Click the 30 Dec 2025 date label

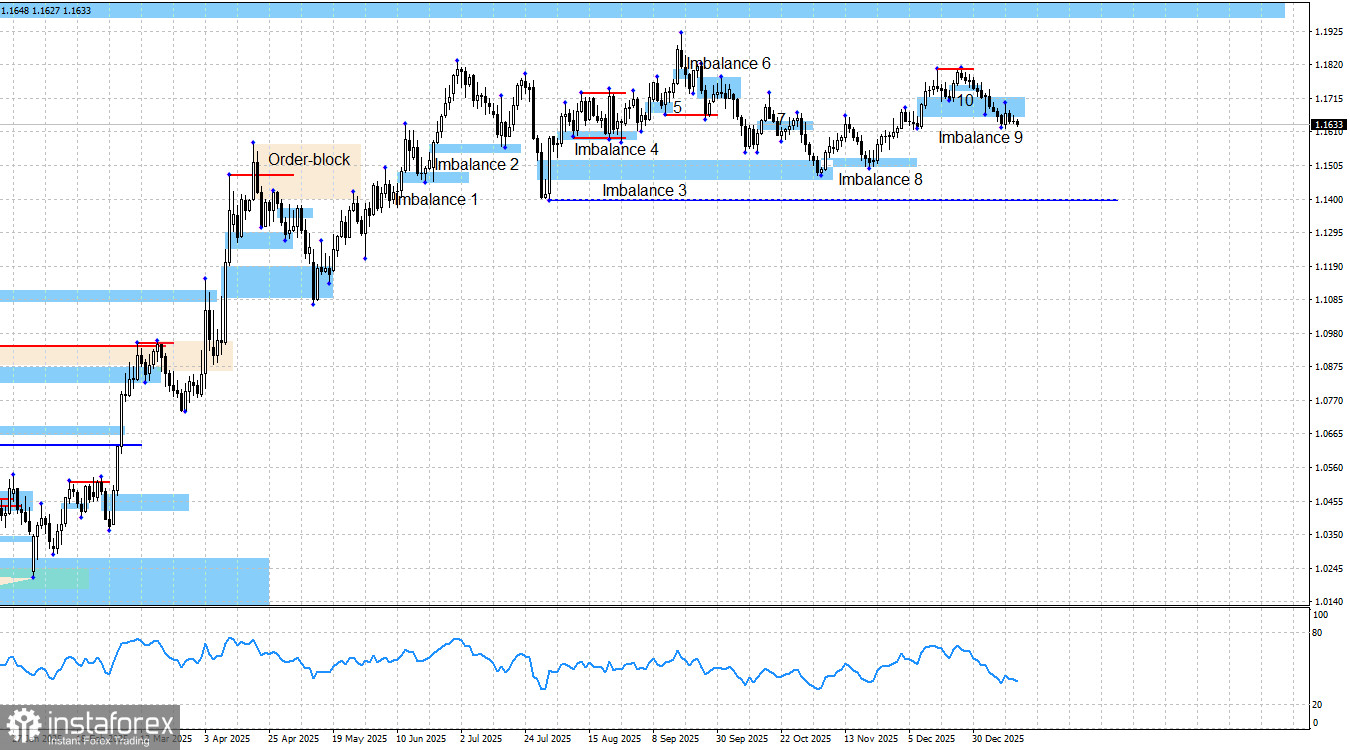997,738
